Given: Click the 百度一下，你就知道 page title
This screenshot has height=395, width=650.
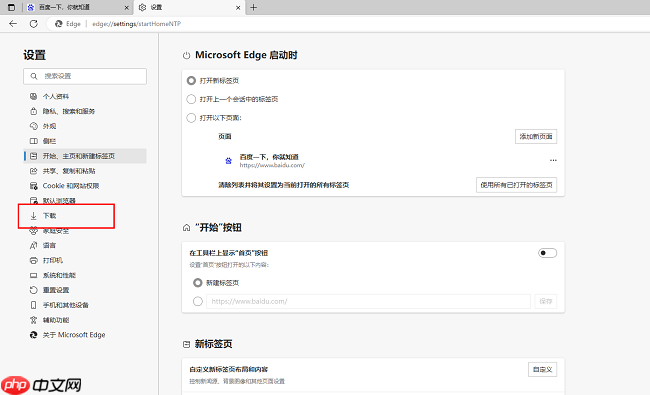Looking at the screenshot, I should click(269, 157).
